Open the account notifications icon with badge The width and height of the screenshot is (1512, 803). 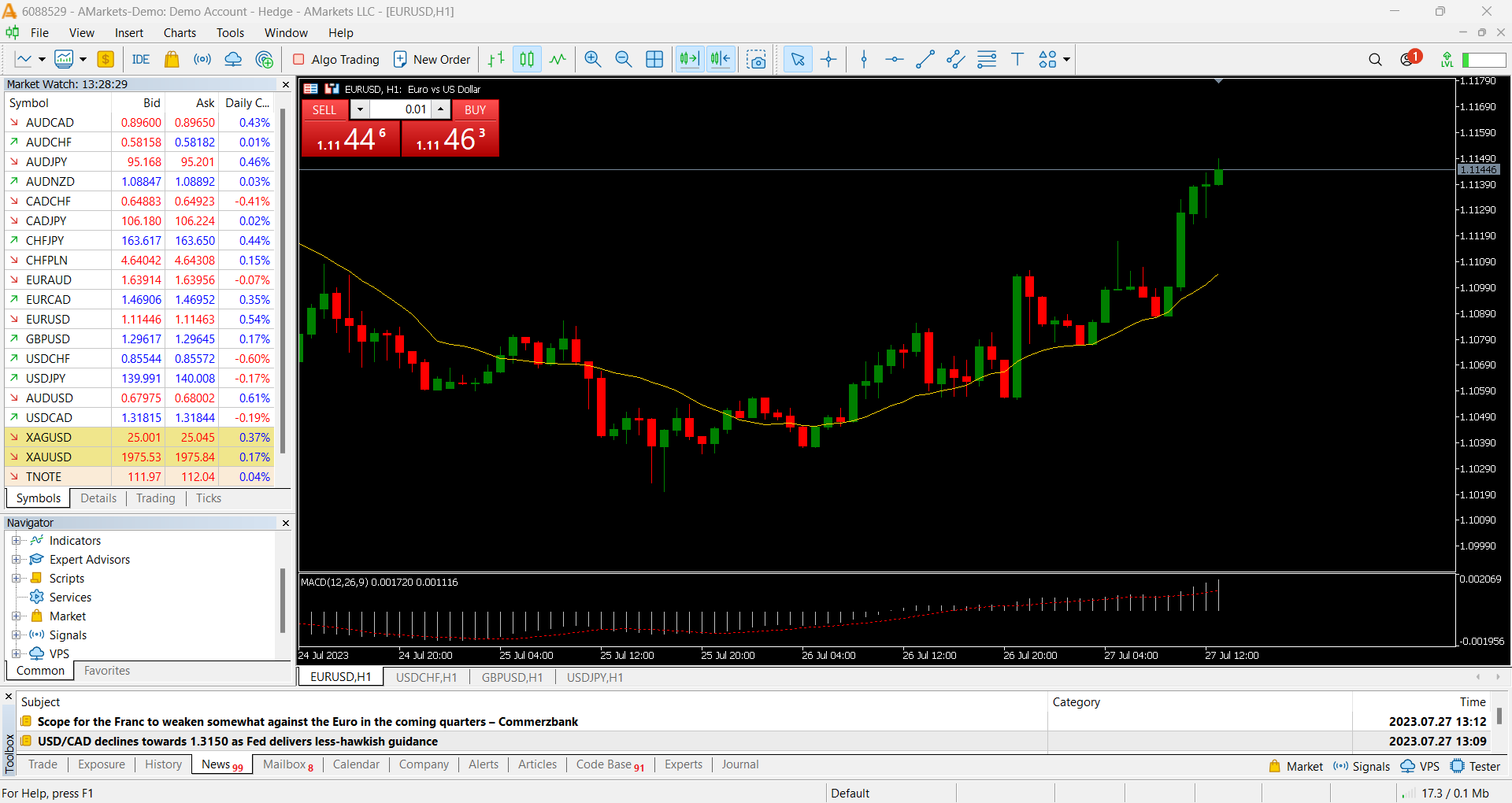pyautogui.click(x=1410, y=58)
